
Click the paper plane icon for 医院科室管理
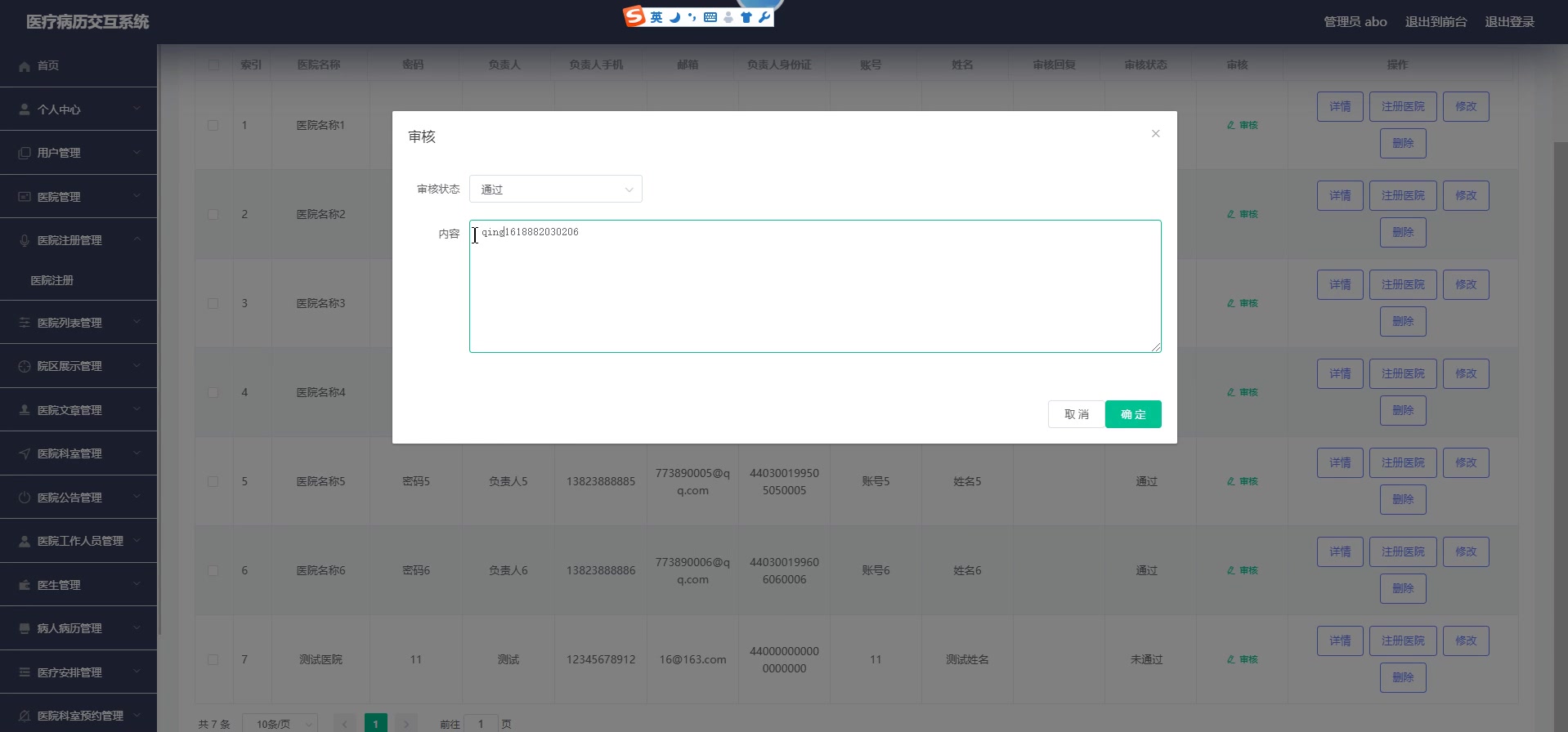25,453
